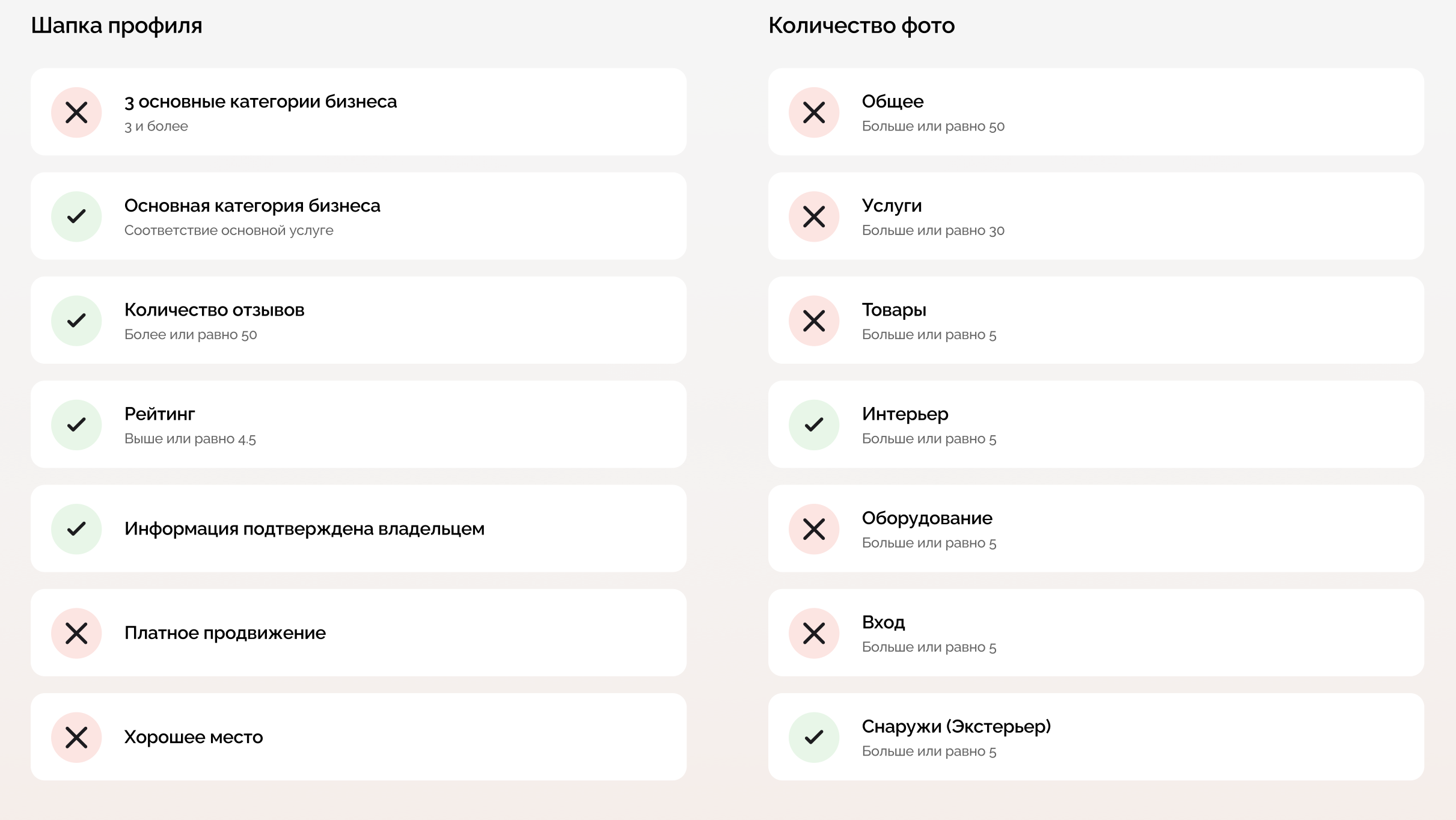This screenshot has height=820, width=1456.
Task: Click the 'Хорошее место' label text
Action: [194, 737]
